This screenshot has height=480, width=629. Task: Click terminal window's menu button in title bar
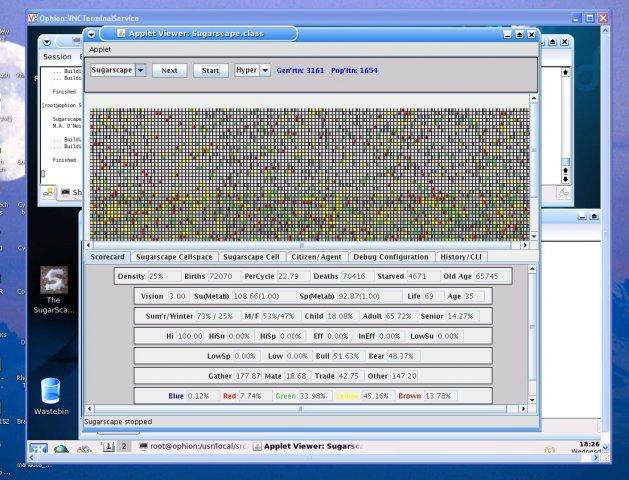click(x=47, y=42)
